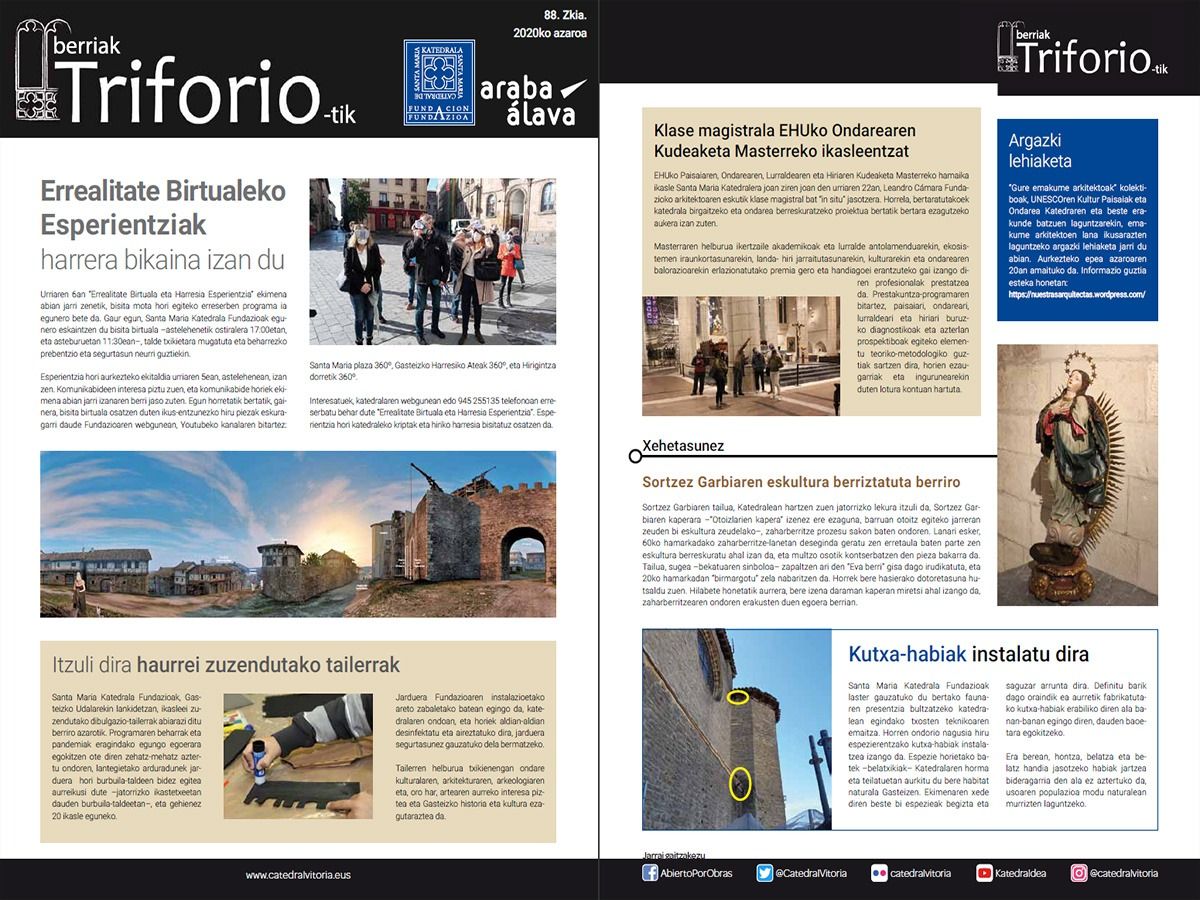This screenshot has width=1200, height=900.
Task: Open the catedralvitoria Flickr link
Action: click(x=920, y=873)
